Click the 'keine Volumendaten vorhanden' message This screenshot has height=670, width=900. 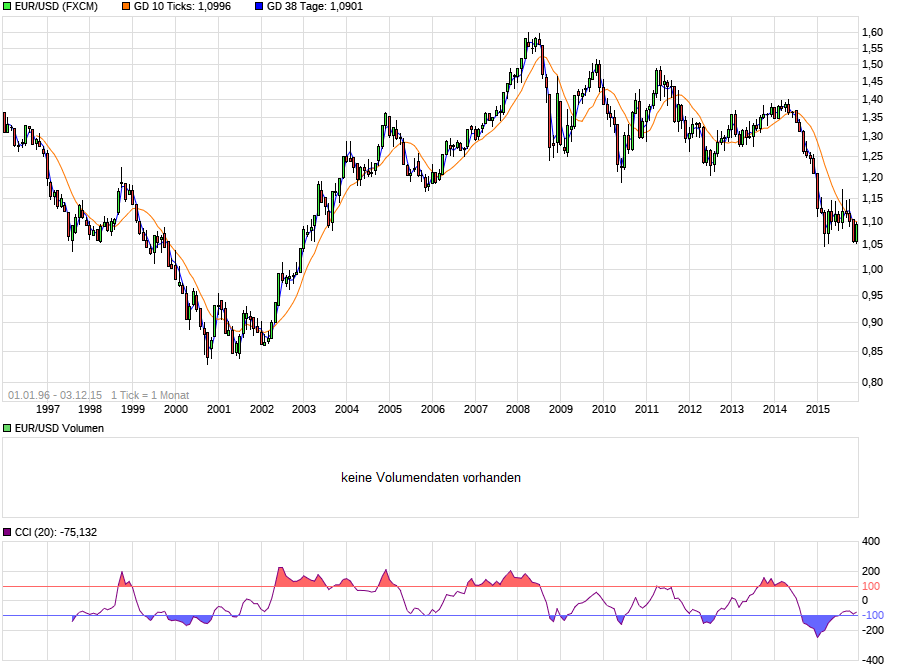point(431,478)
